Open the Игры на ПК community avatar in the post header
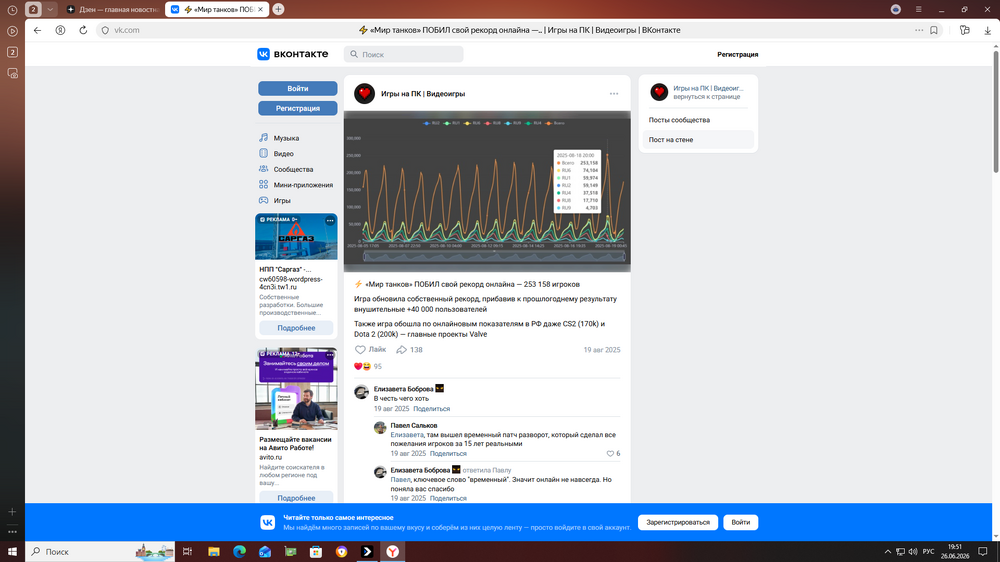 click(x=364, y=94)
